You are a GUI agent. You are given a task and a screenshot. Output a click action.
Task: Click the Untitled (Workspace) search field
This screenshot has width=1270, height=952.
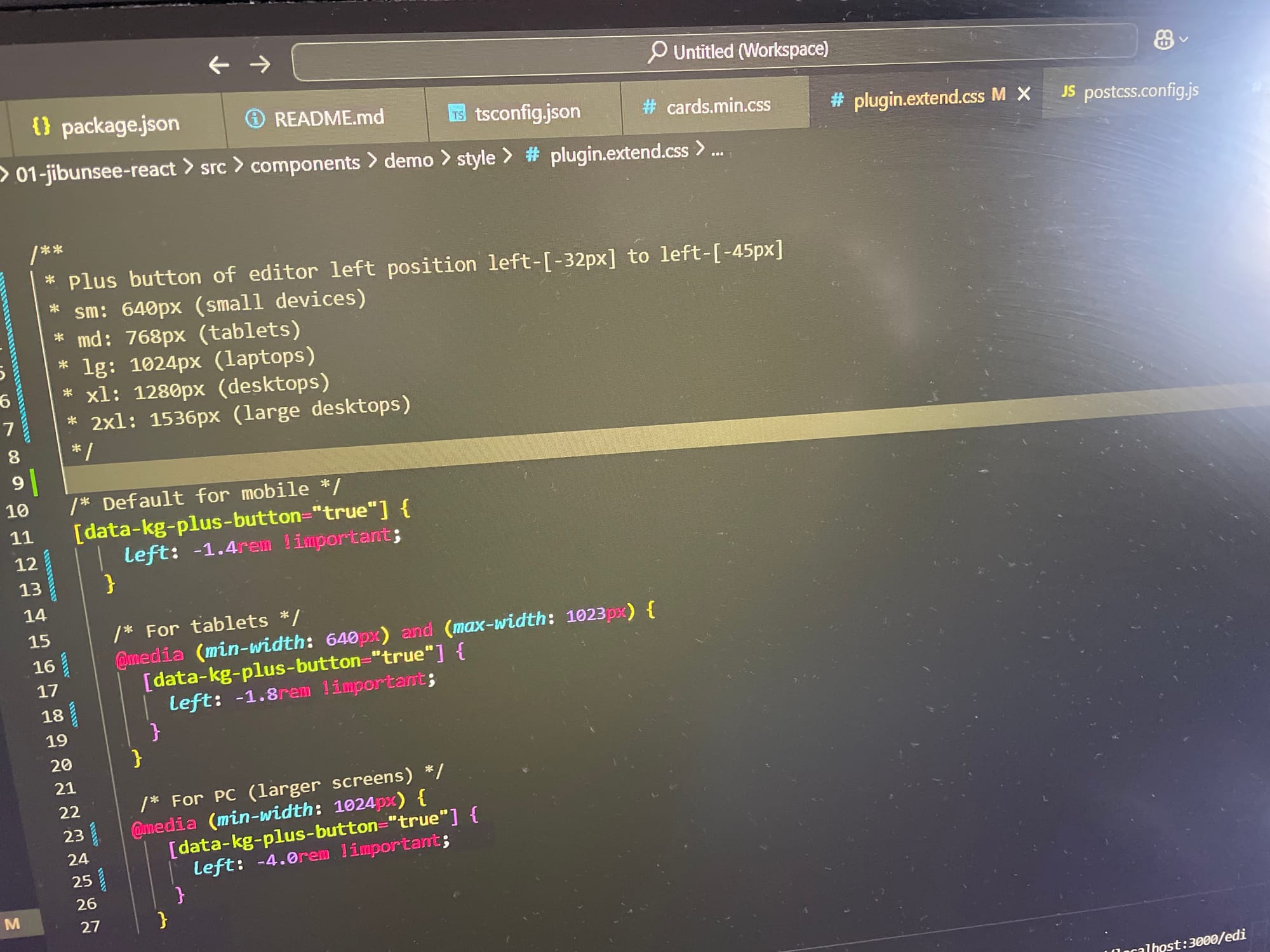coord(749,51)
